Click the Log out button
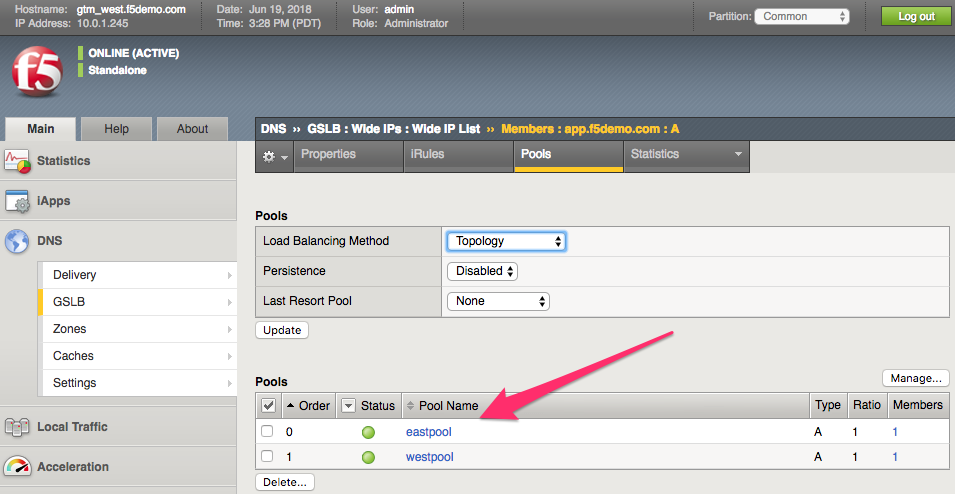The image size is (955, 494). click(916, 16)
